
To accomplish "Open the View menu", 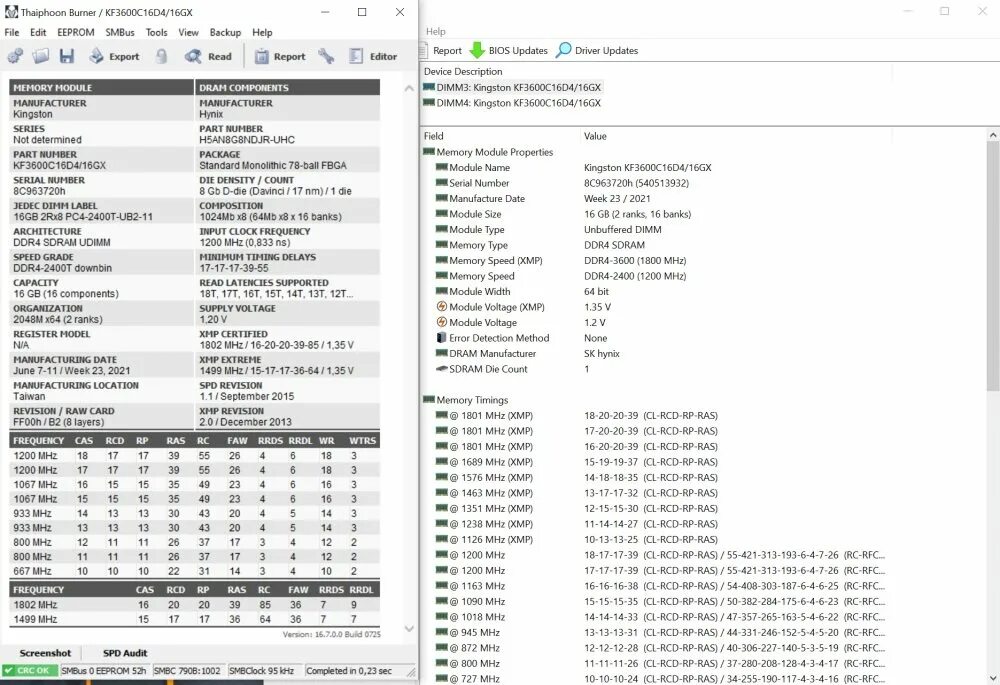I will (188, 32).
